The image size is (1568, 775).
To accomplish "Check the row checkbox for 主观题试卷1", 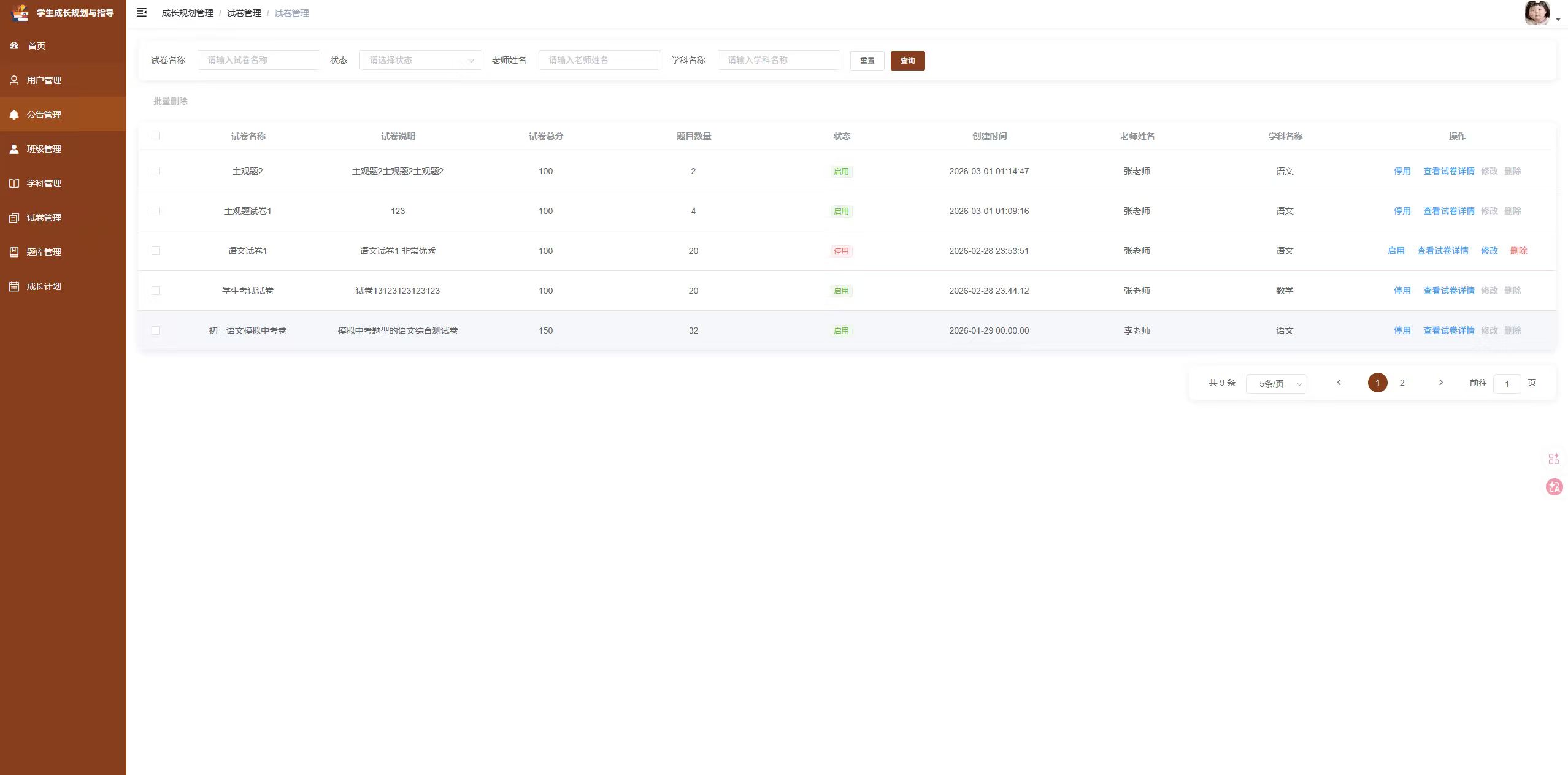I will click(156, 211).
